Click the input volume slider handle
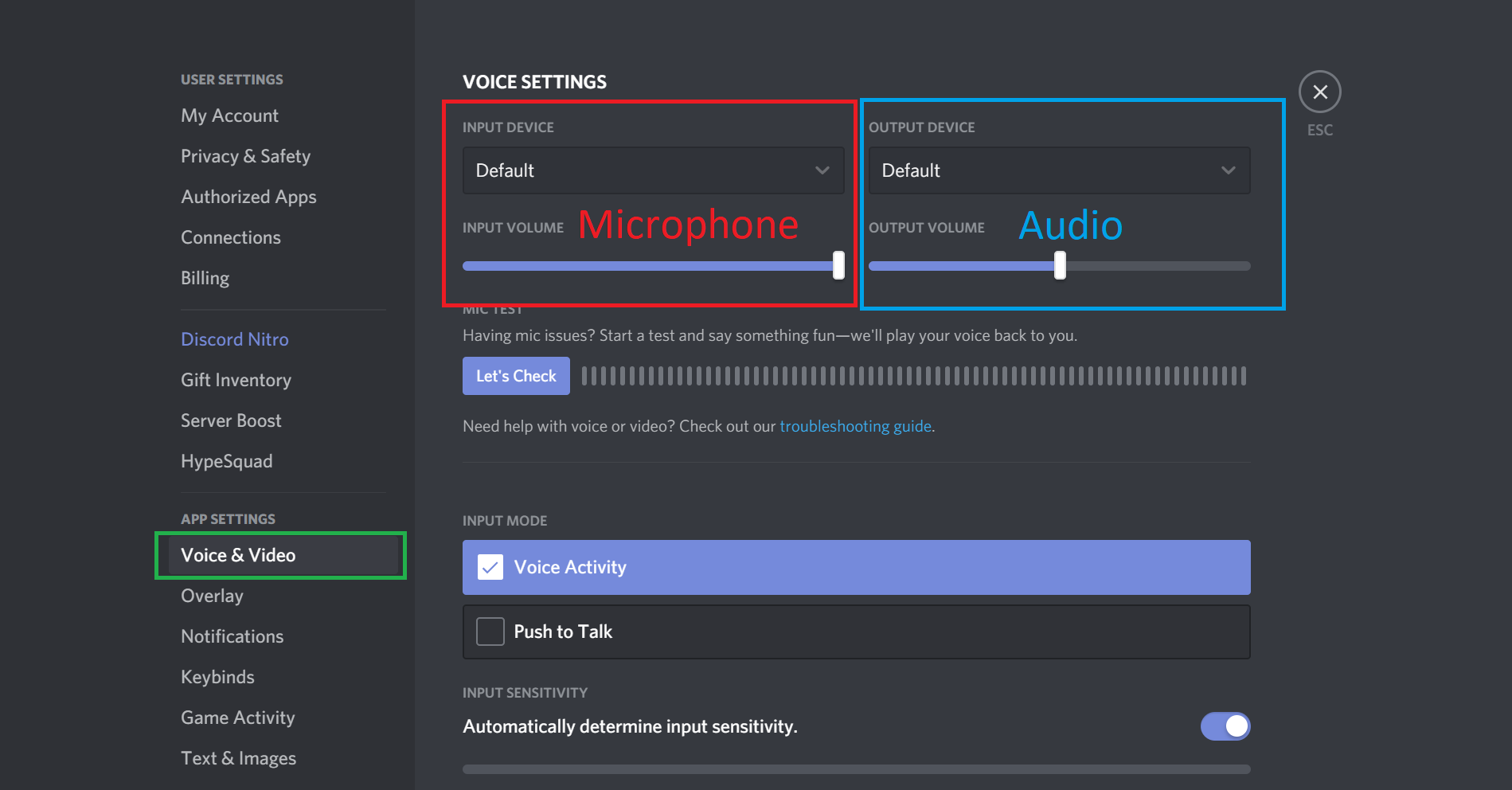This screenshot has width=1512, height=790. 838,265
